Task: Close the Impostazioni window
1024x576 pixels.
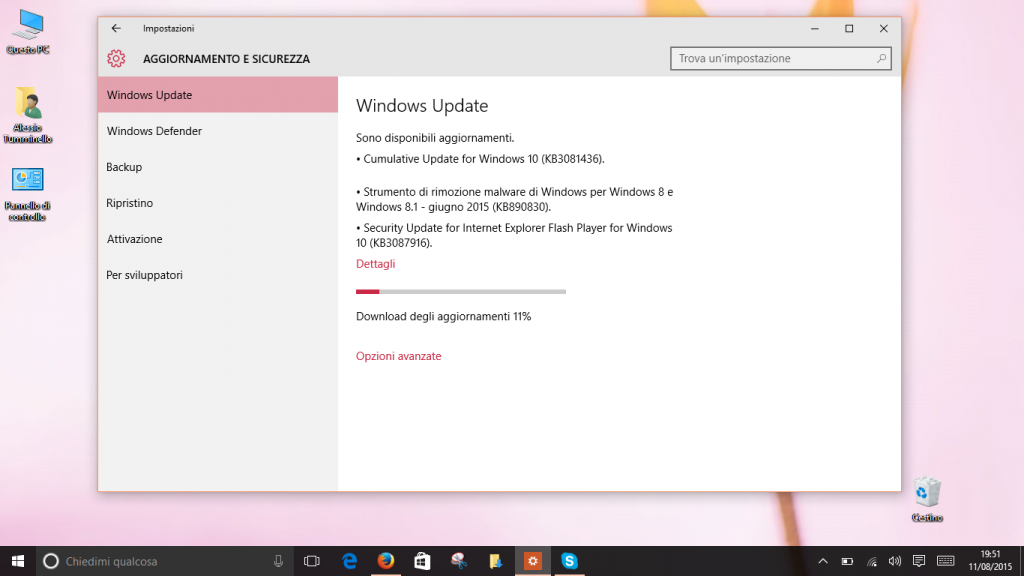Action: (x=884, y=28)
